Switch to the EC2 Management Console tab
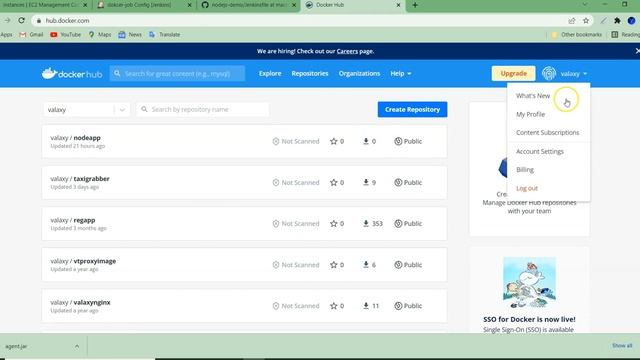The image size is (640, 360). point(44,5)
